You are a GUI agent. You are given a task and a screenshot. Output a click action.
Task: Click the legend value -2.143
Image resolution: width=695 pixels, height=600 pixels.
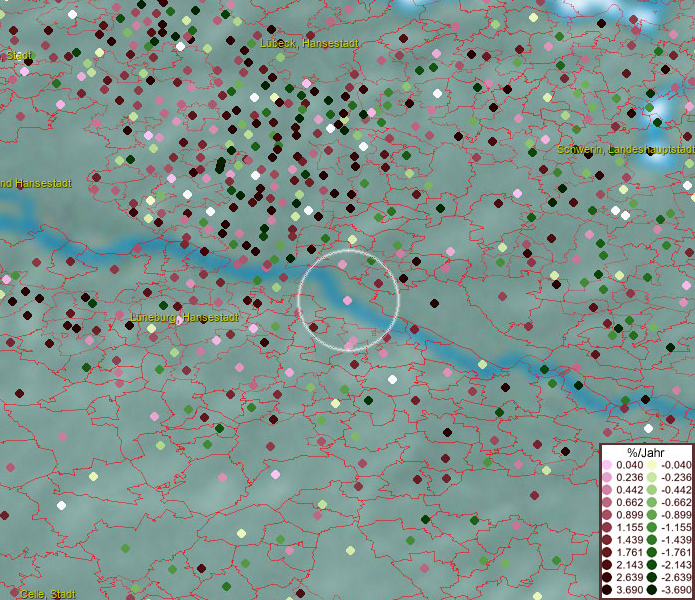(x=676, y=565)
